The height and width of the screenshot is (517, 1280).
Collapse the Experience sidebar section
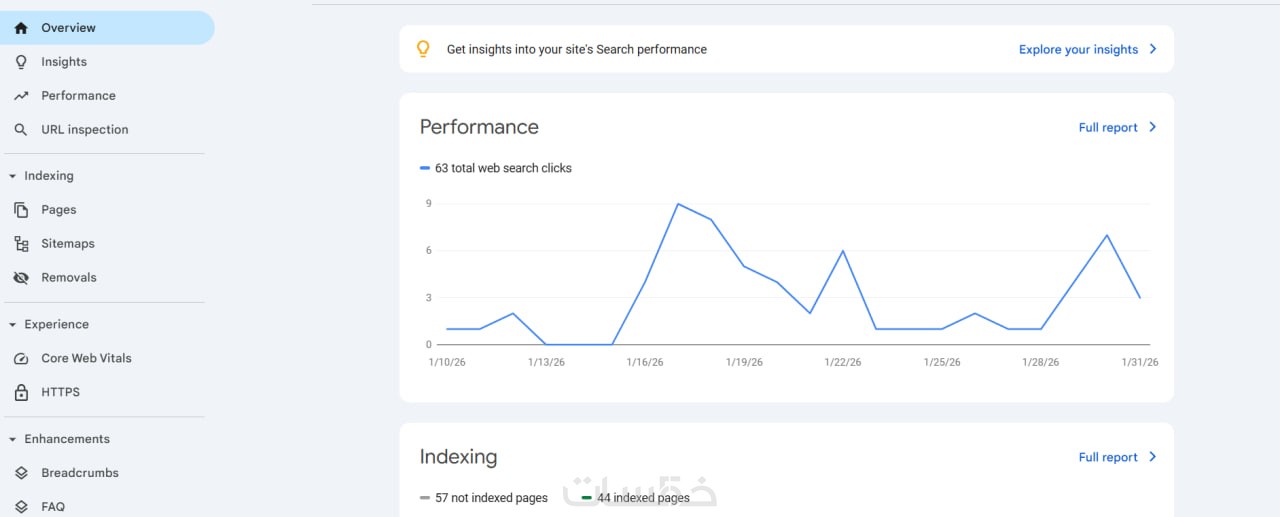tap(12, 325)
